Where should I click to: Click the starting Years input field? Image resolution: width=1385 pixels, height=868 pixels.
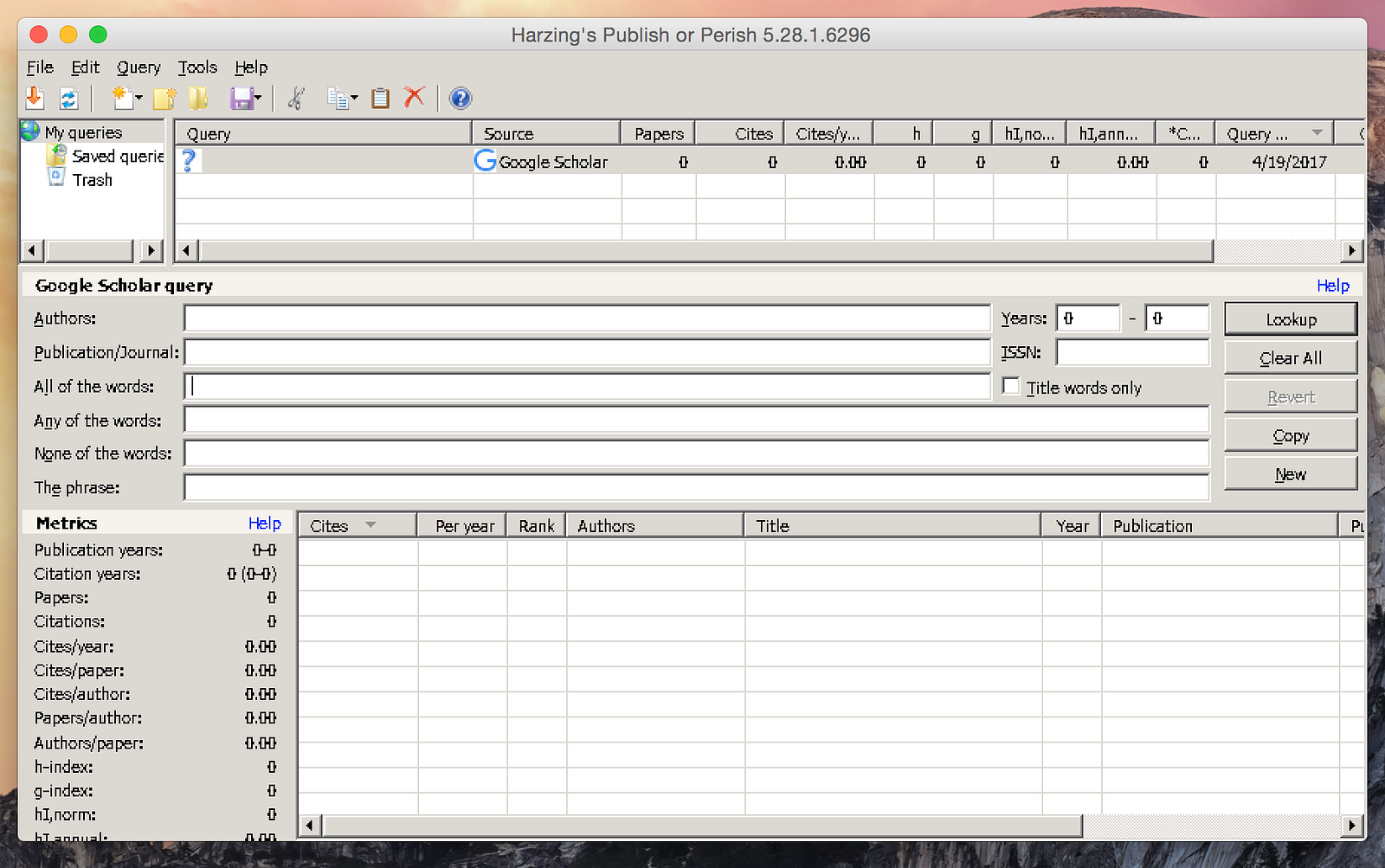pyautogui.click(x=1088, y=318)
